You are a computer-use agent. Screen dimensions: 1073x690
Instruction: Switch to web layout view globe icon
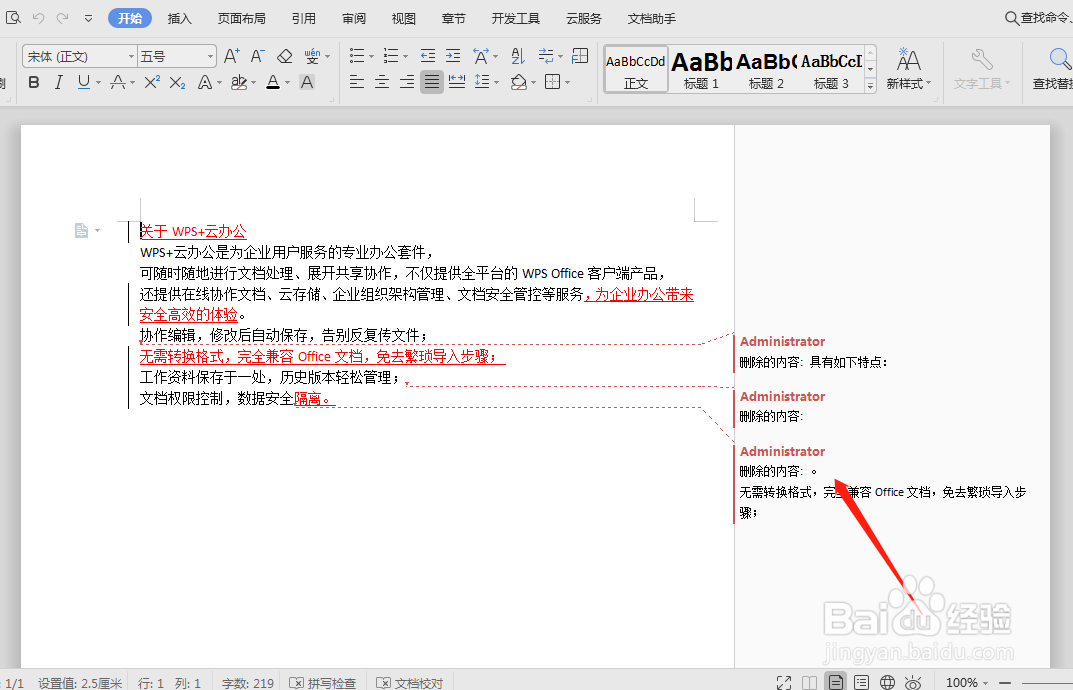pos(888,682)
